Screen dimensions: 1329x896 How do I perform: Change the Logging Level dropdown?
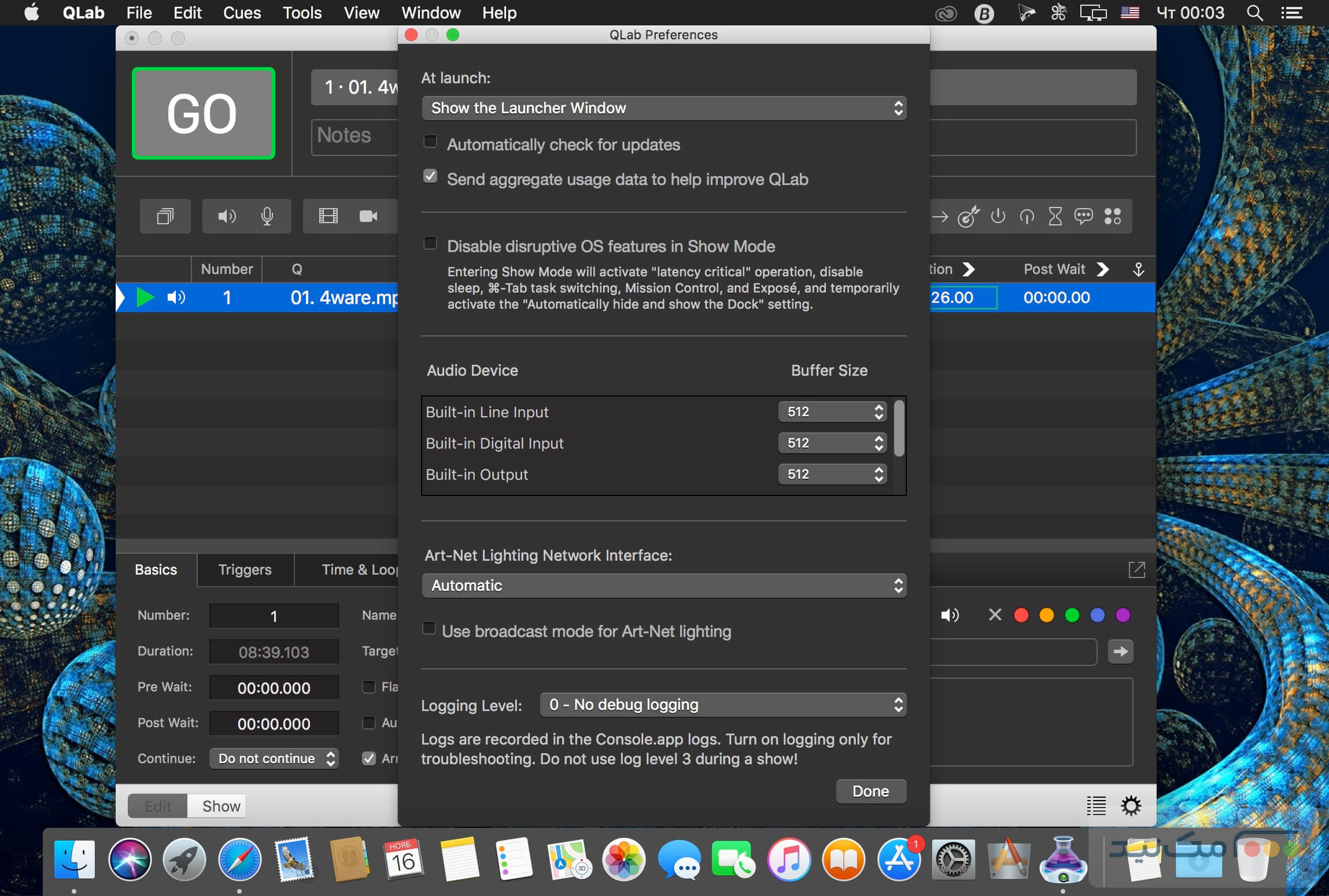click(x=722, y=704)
